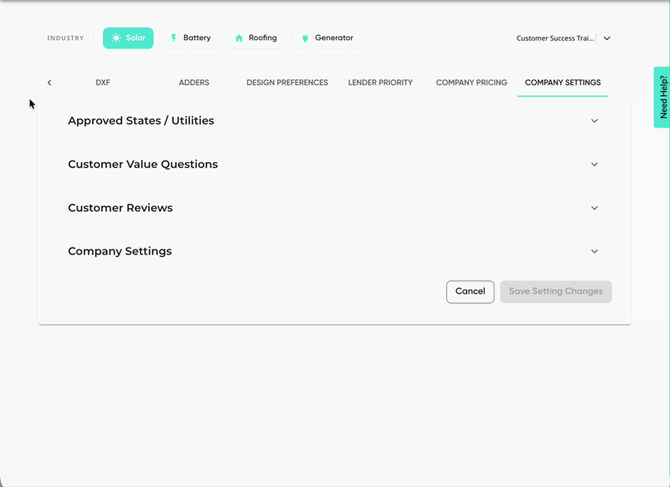Click the Cancel button
Viewport: 670px width, 487px height.
click(x=470, y=292)
